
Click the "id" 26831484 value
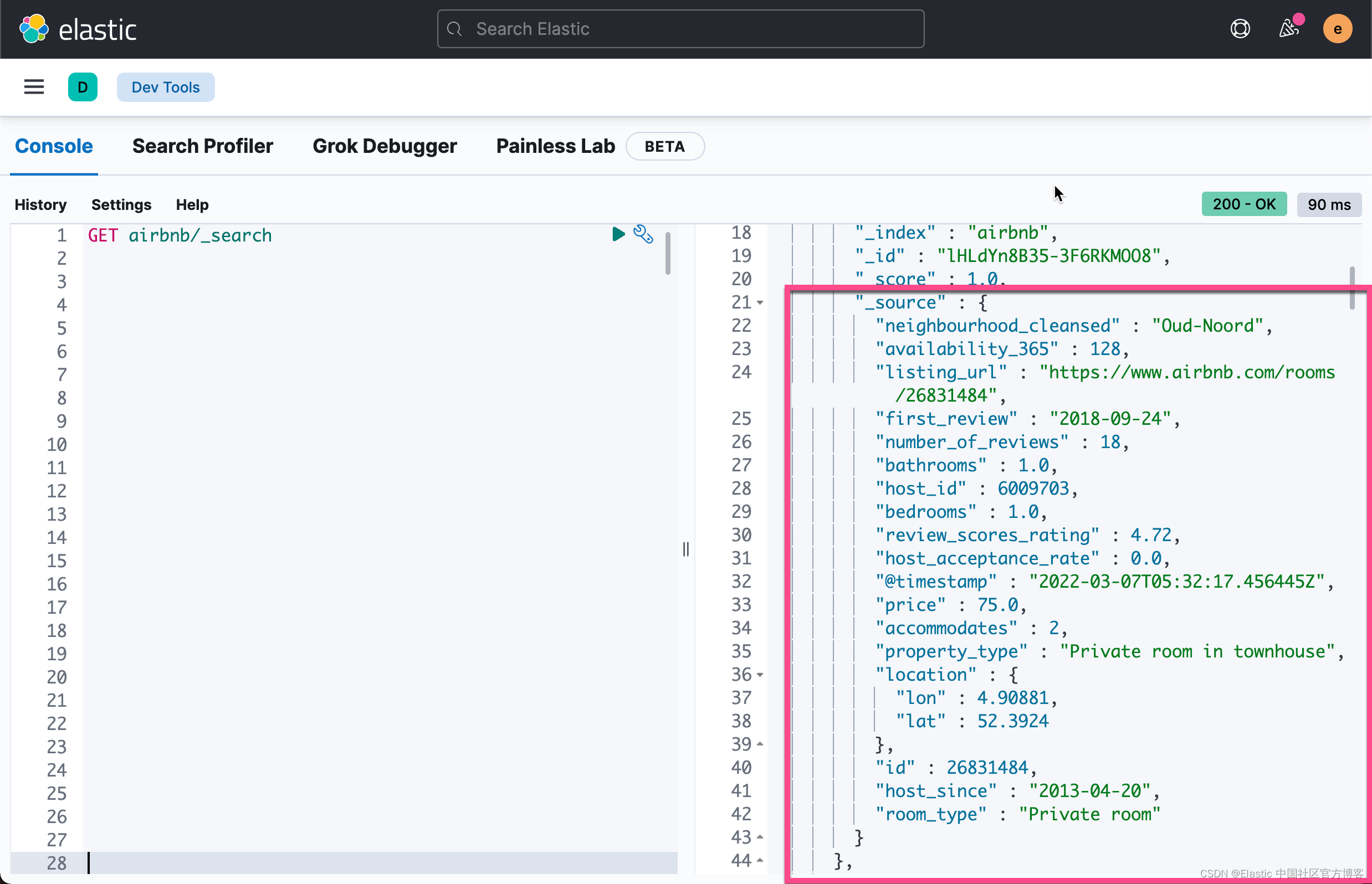tap(987, 768)
